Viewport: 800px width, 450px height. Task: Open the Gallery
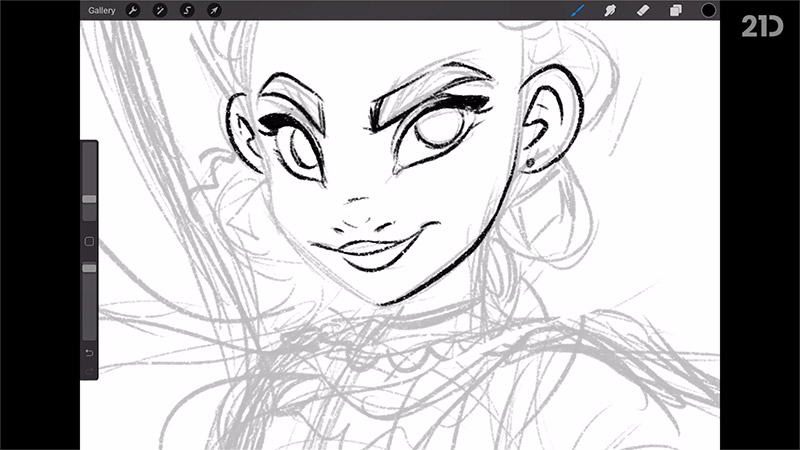click(102, 10)
